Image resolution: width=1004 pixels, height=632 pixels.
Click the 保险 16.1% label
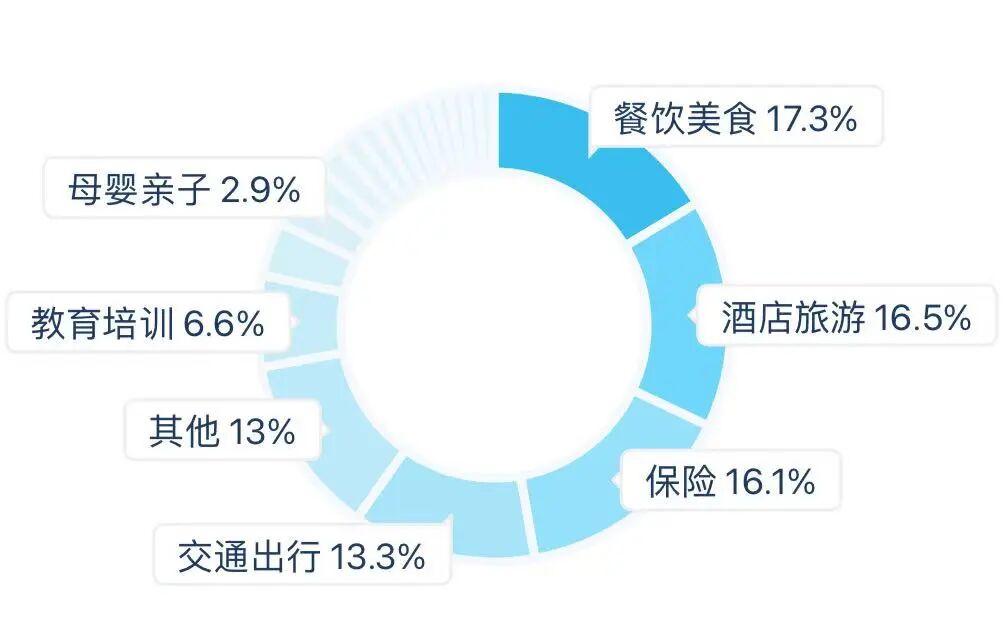(x=730, y=480)
